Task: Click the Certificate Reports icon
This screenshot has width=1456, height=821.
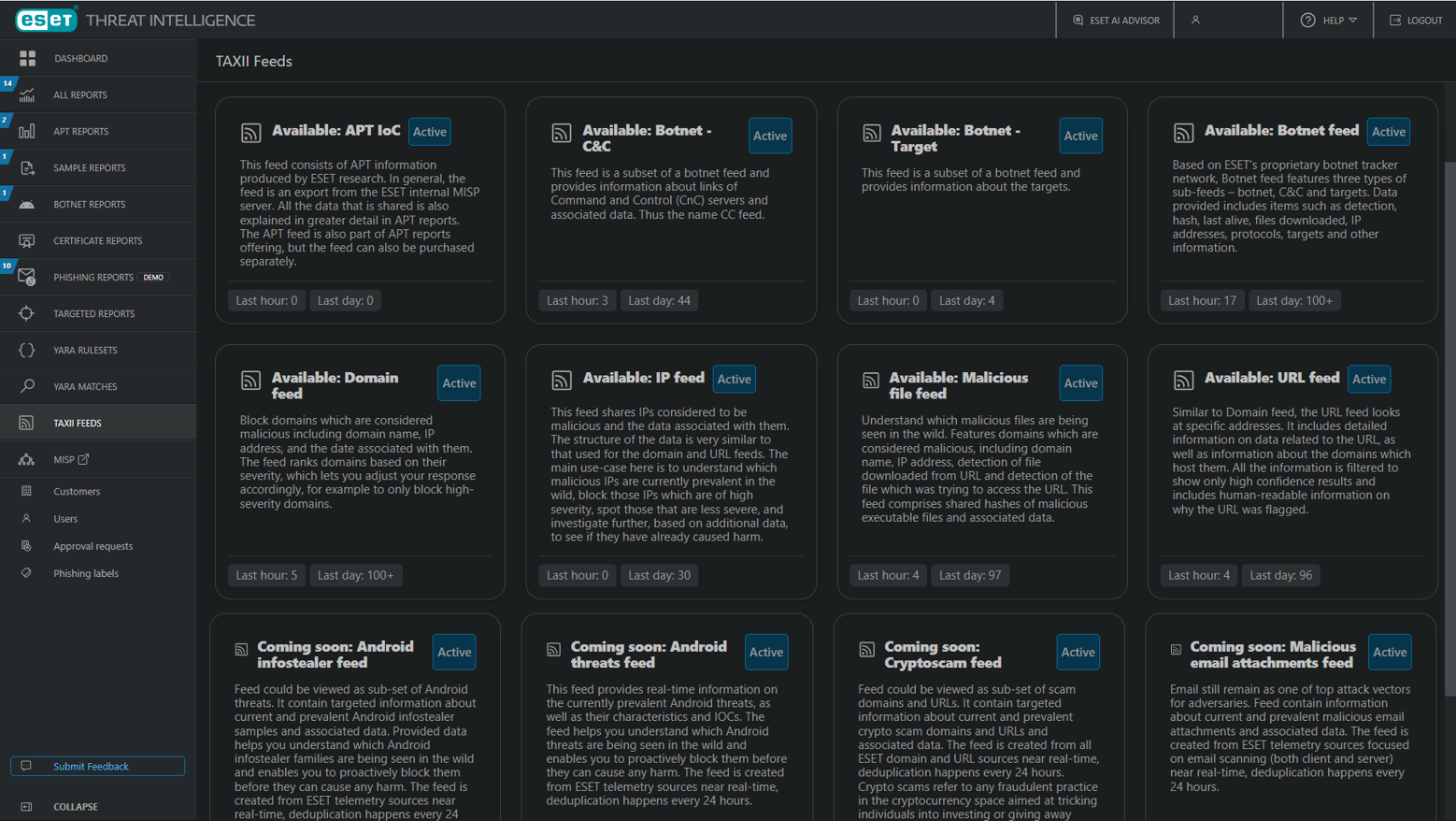Action: [x=27, y=240]
